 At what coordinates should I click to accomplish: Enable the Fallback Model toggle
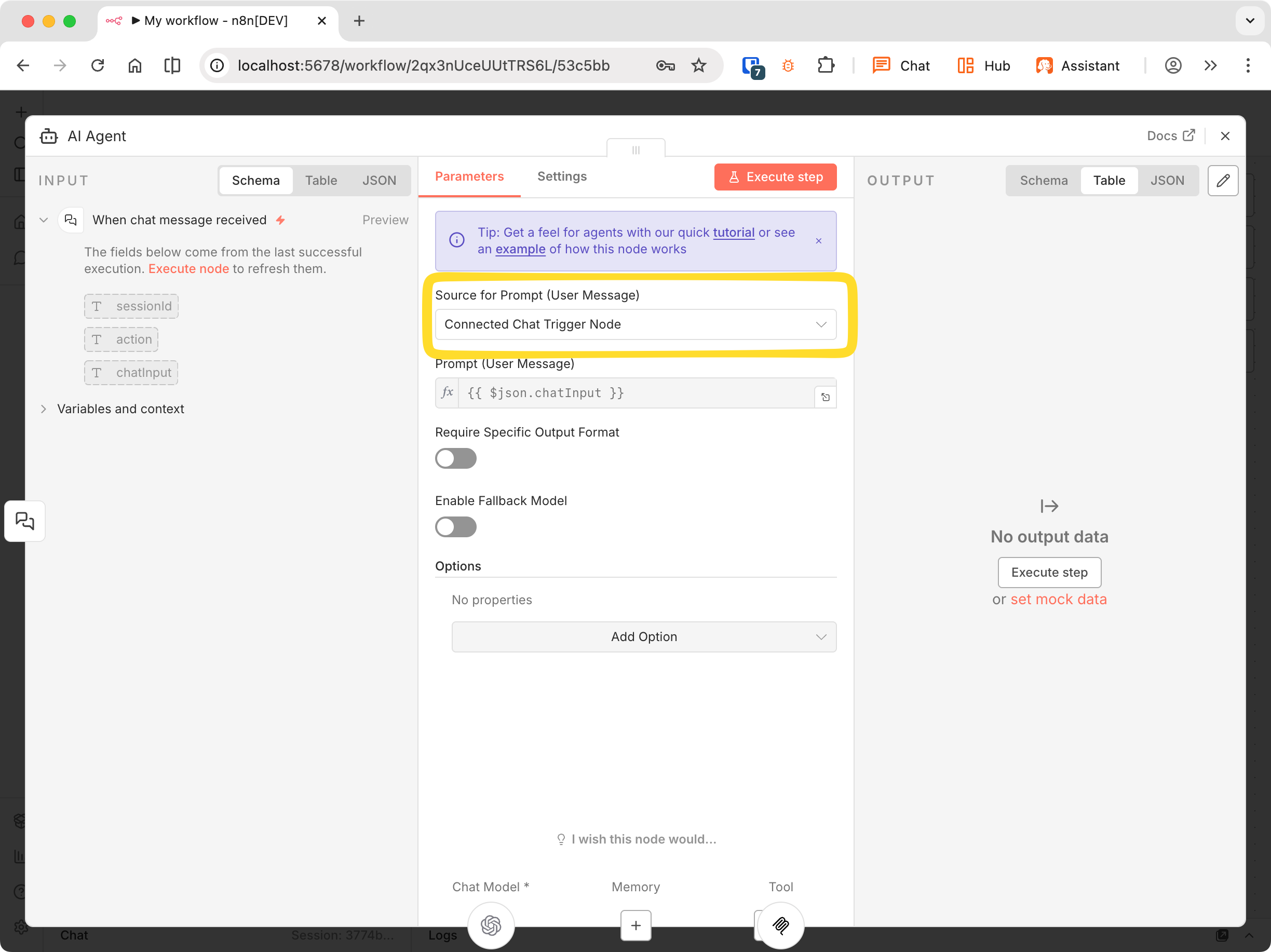pos(456,527)
